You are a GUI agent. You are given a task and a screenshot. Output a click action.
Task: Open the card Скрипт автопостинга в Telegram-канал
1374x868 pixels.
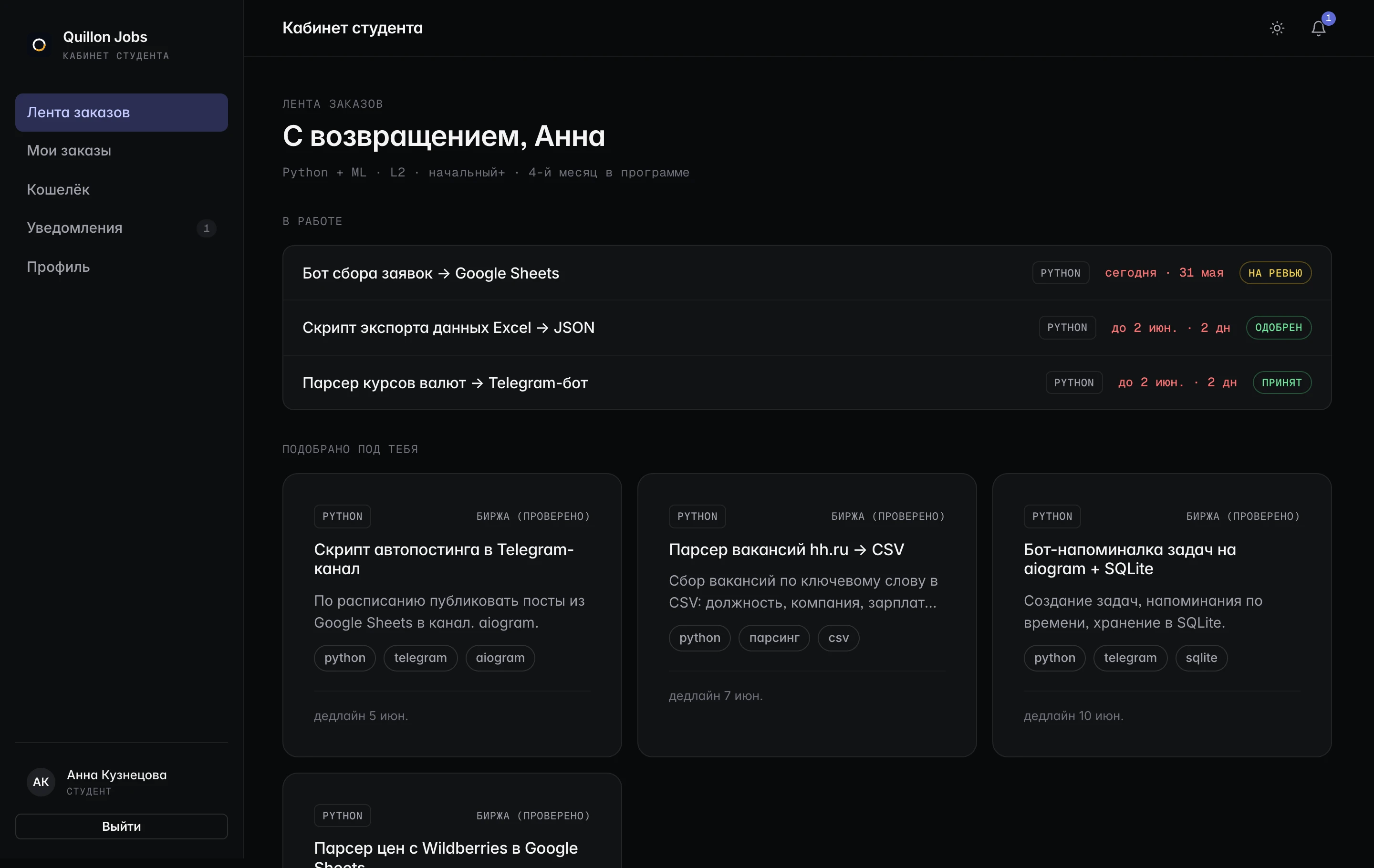[452, 615]
